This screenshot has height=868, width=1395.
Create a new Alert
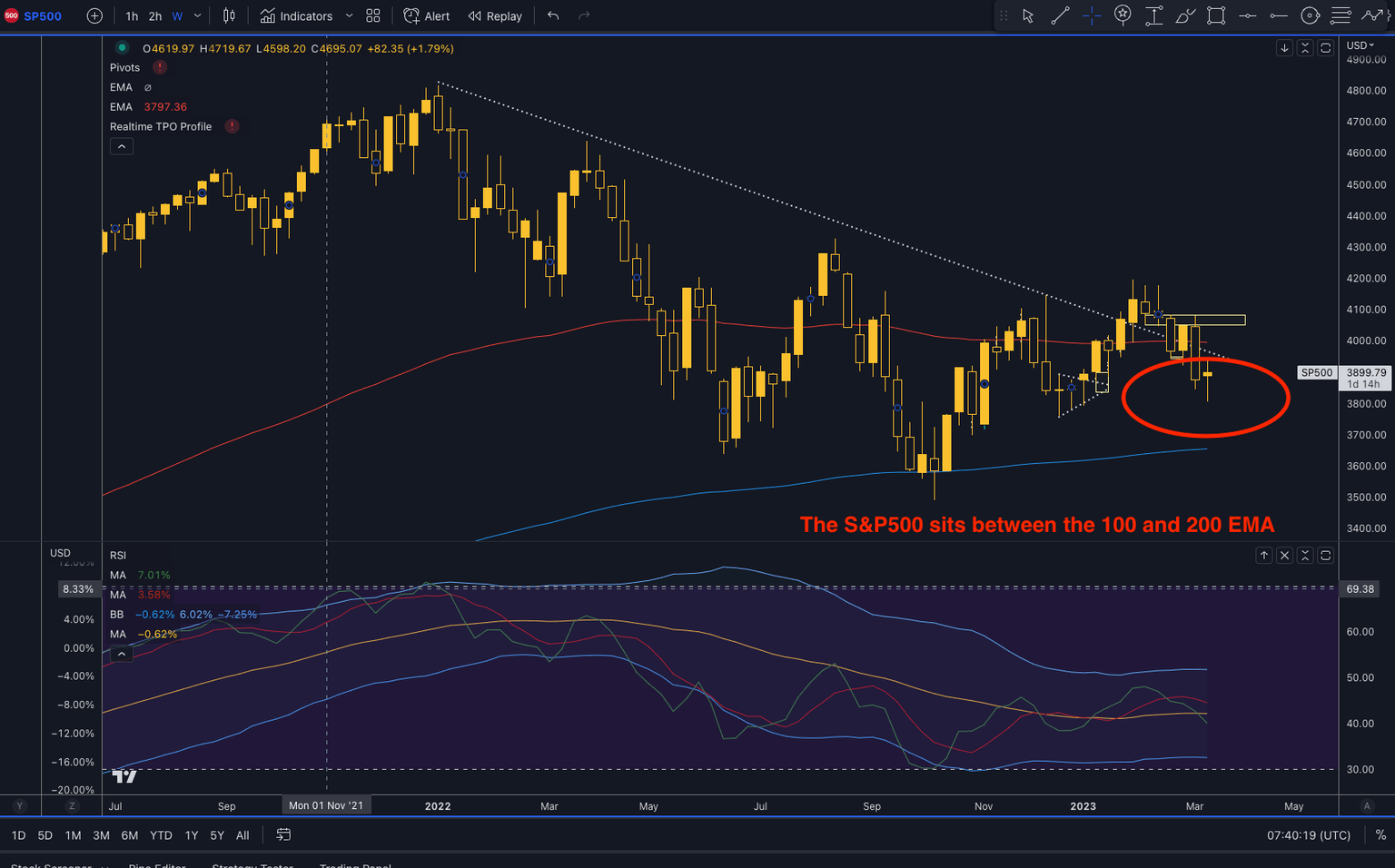[426, 15]
